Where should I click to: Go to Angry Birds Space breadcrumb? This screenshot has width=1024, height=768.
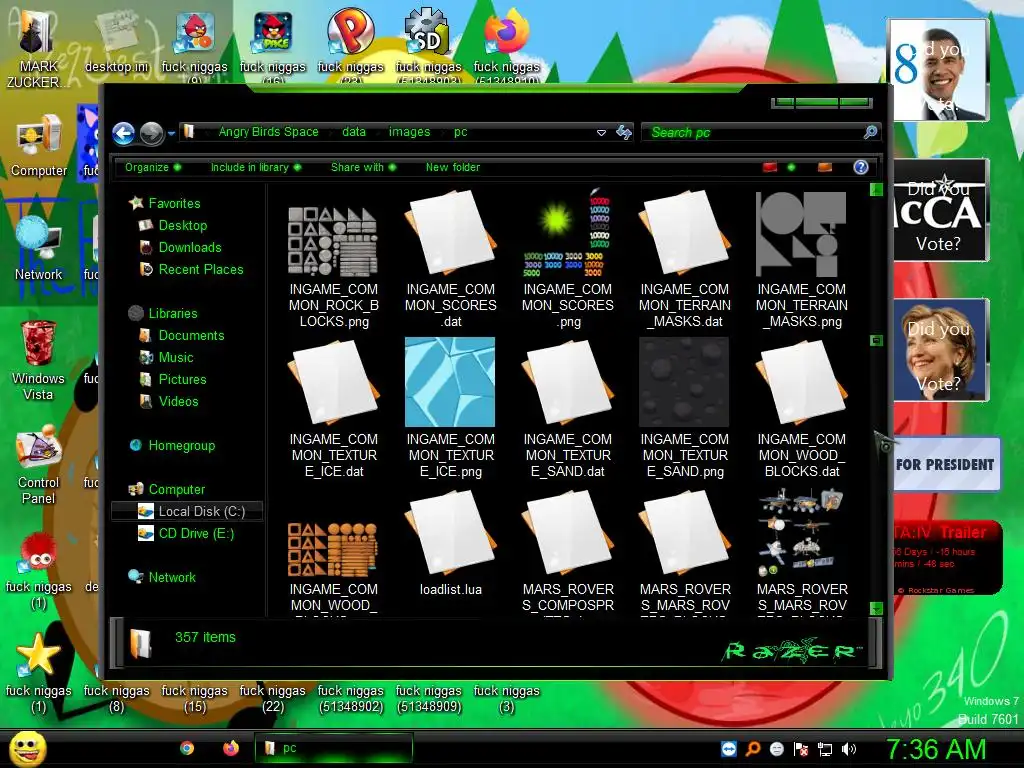tap(268, 132)
